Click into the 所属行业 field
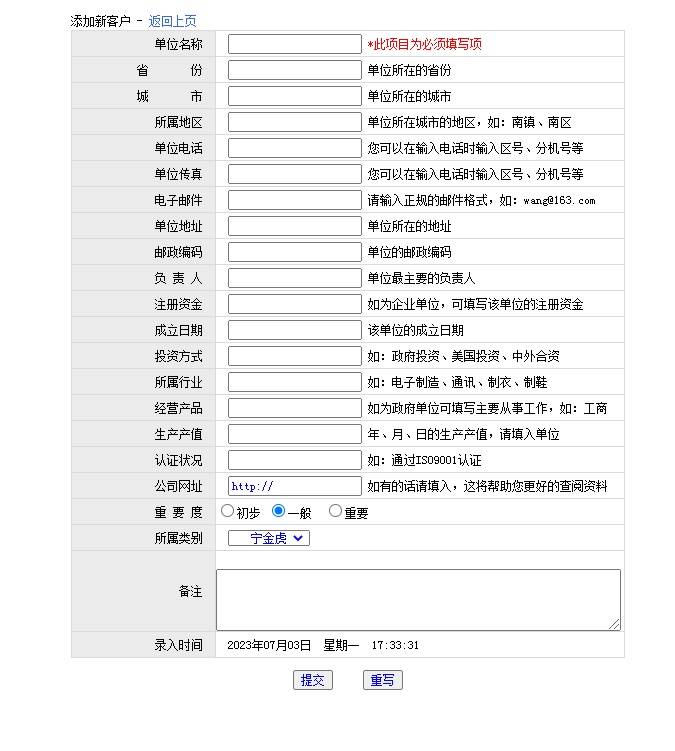The width and height of the screenshot is (675, 751). [295, 382]
